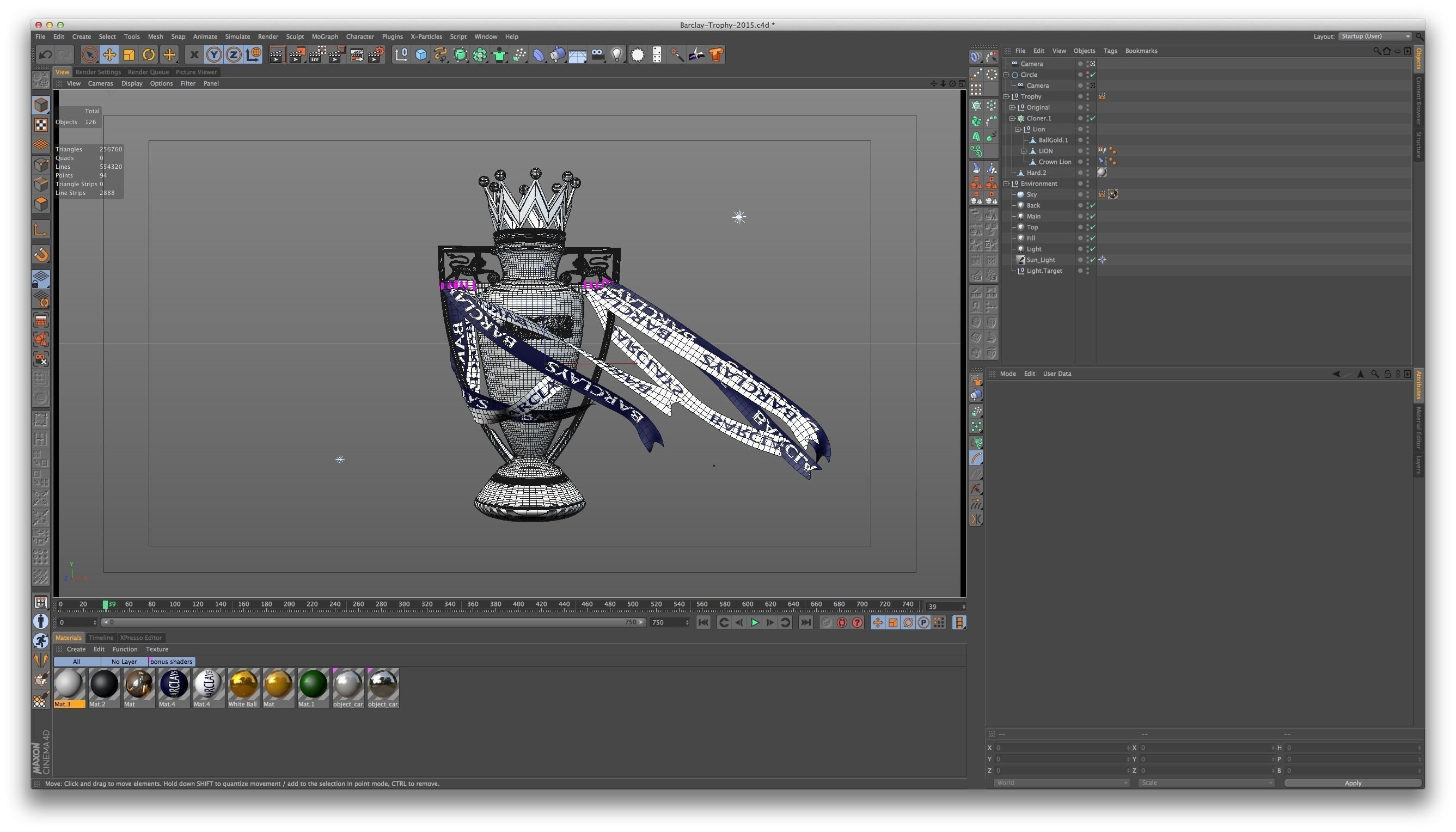
Task: Filter materials by bonus shaders layer
Action: [x=171, y=662]
